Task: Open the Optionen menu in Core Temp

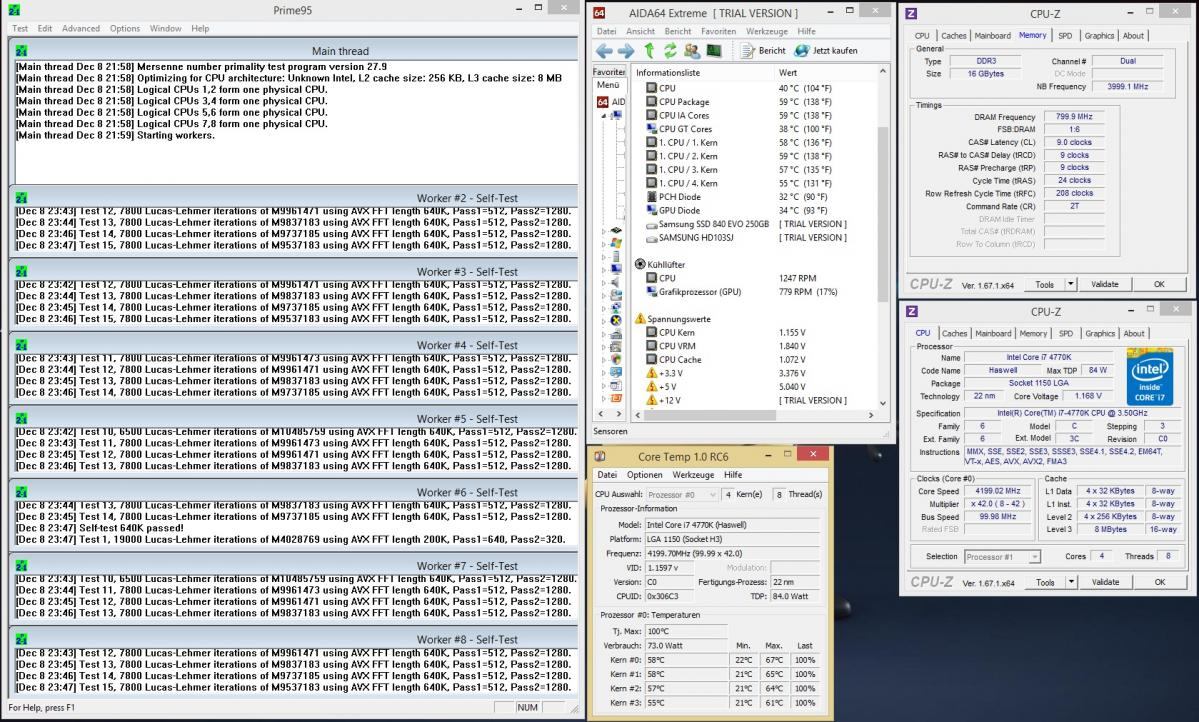Action: [645, 475]
